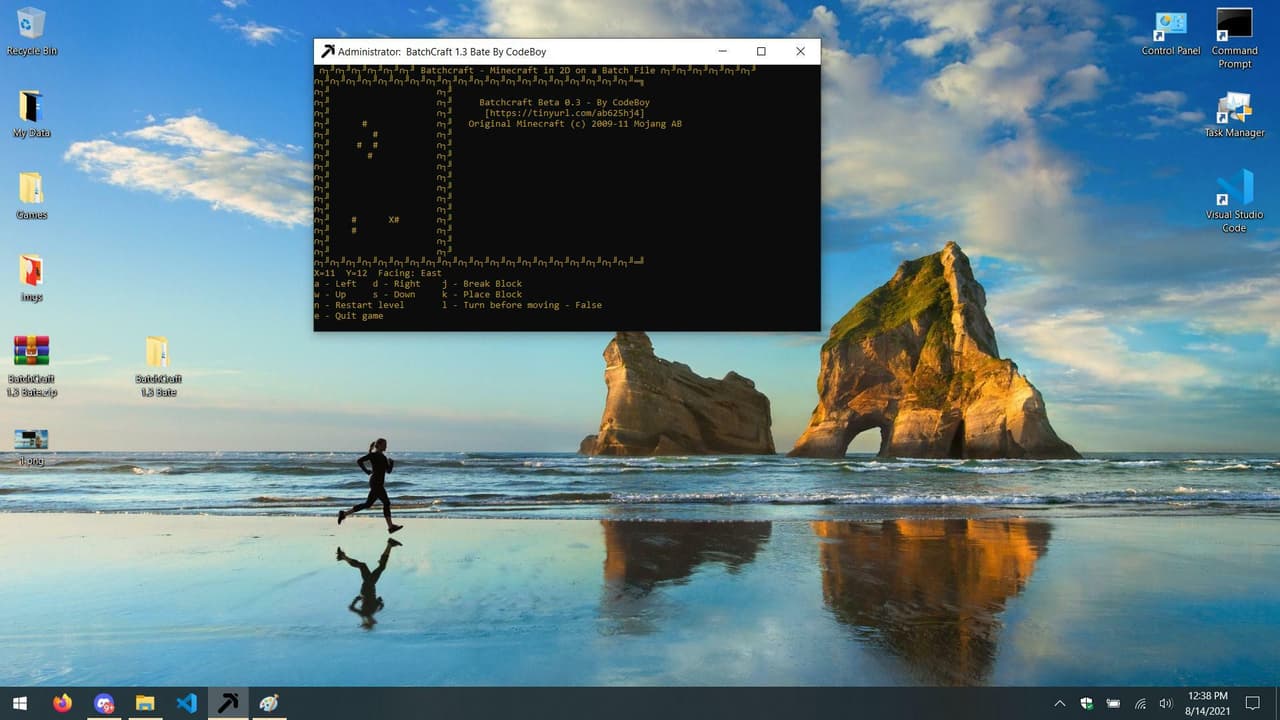Click the BatchCraft pickaxe taskbar icon
The width and height of the screenshot is (1280, 720).
(228, 703)
